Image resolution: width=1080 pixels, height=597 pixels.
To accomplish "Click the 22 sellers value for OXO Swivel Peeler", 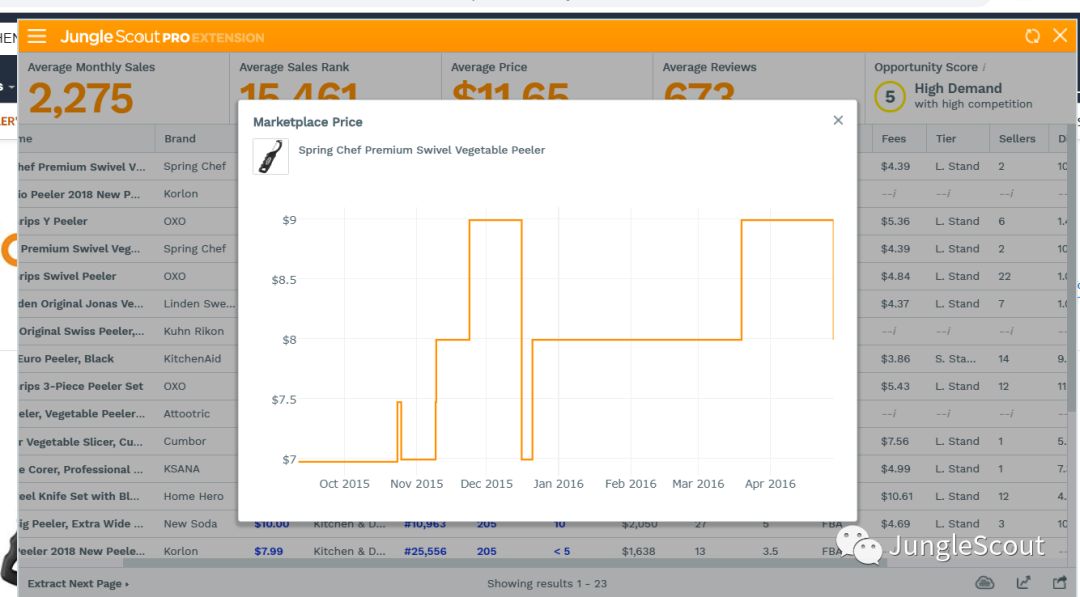I will [x=1004, y=276].
